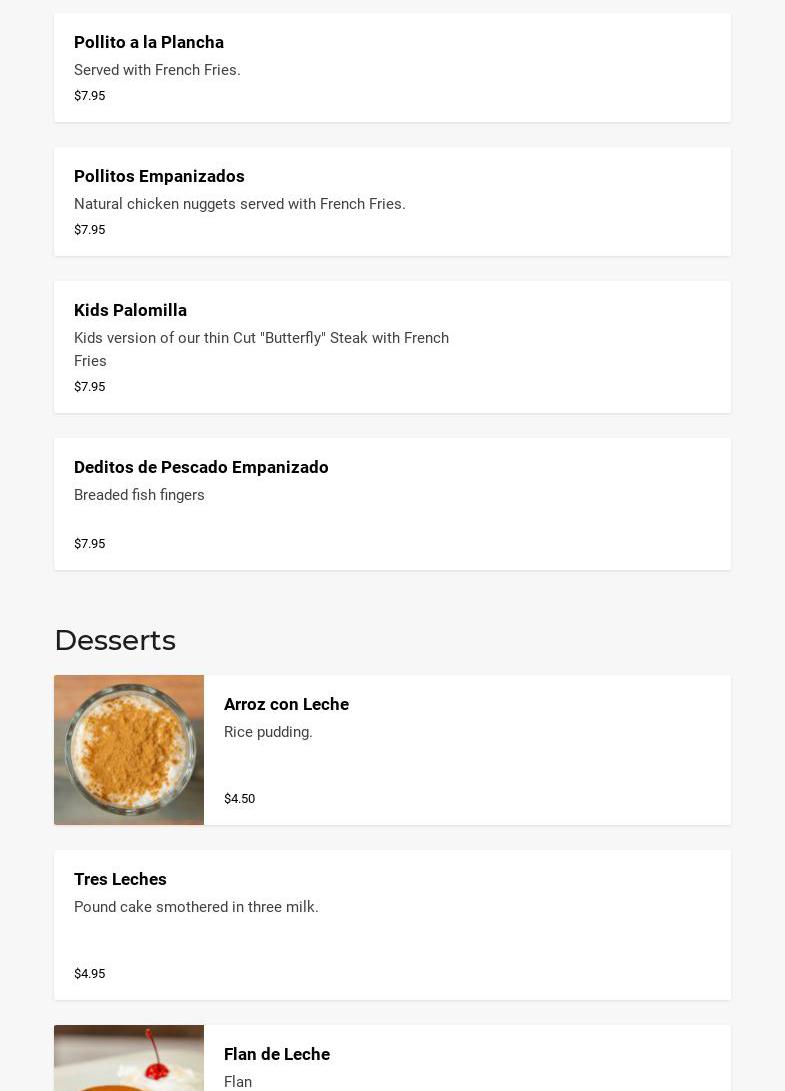
Task: Click the natural chicken nuggets description
Action: (x=240, y=204)
